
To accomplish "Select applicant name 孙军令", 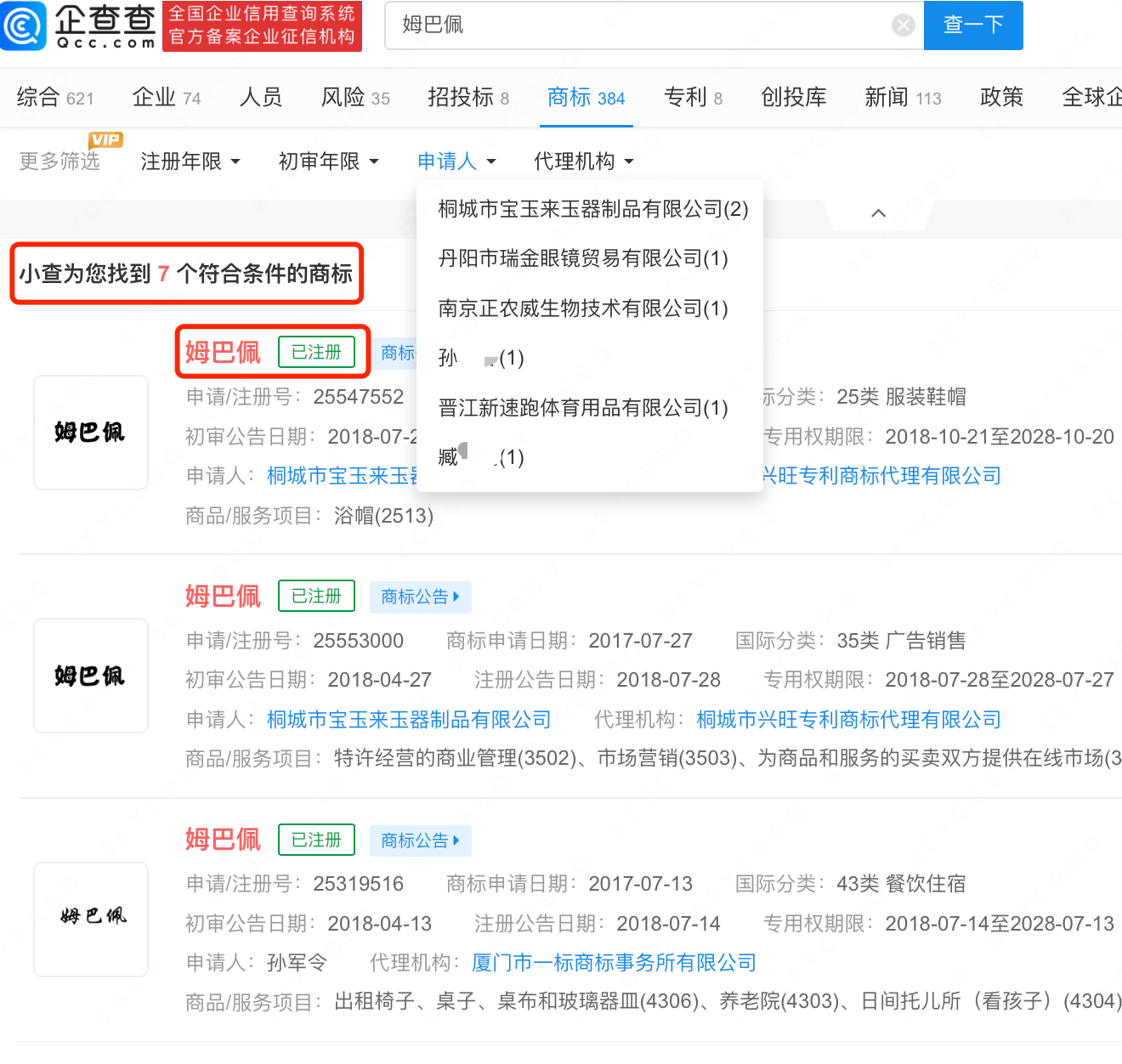I will [297, 963].
